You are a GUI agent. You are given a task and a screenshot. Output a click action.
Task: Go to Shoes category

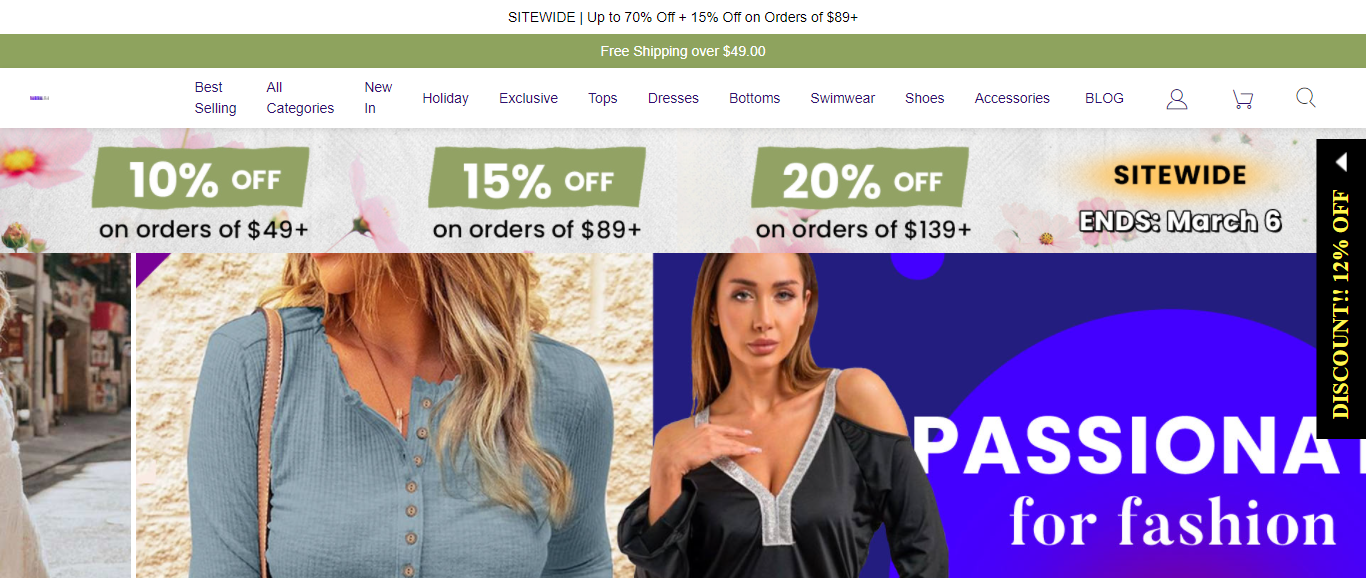[x=924, y=98]
